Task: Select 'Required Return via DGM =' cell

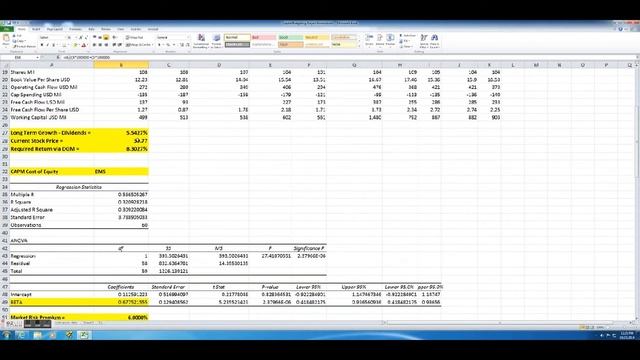Action: (51, 149)
